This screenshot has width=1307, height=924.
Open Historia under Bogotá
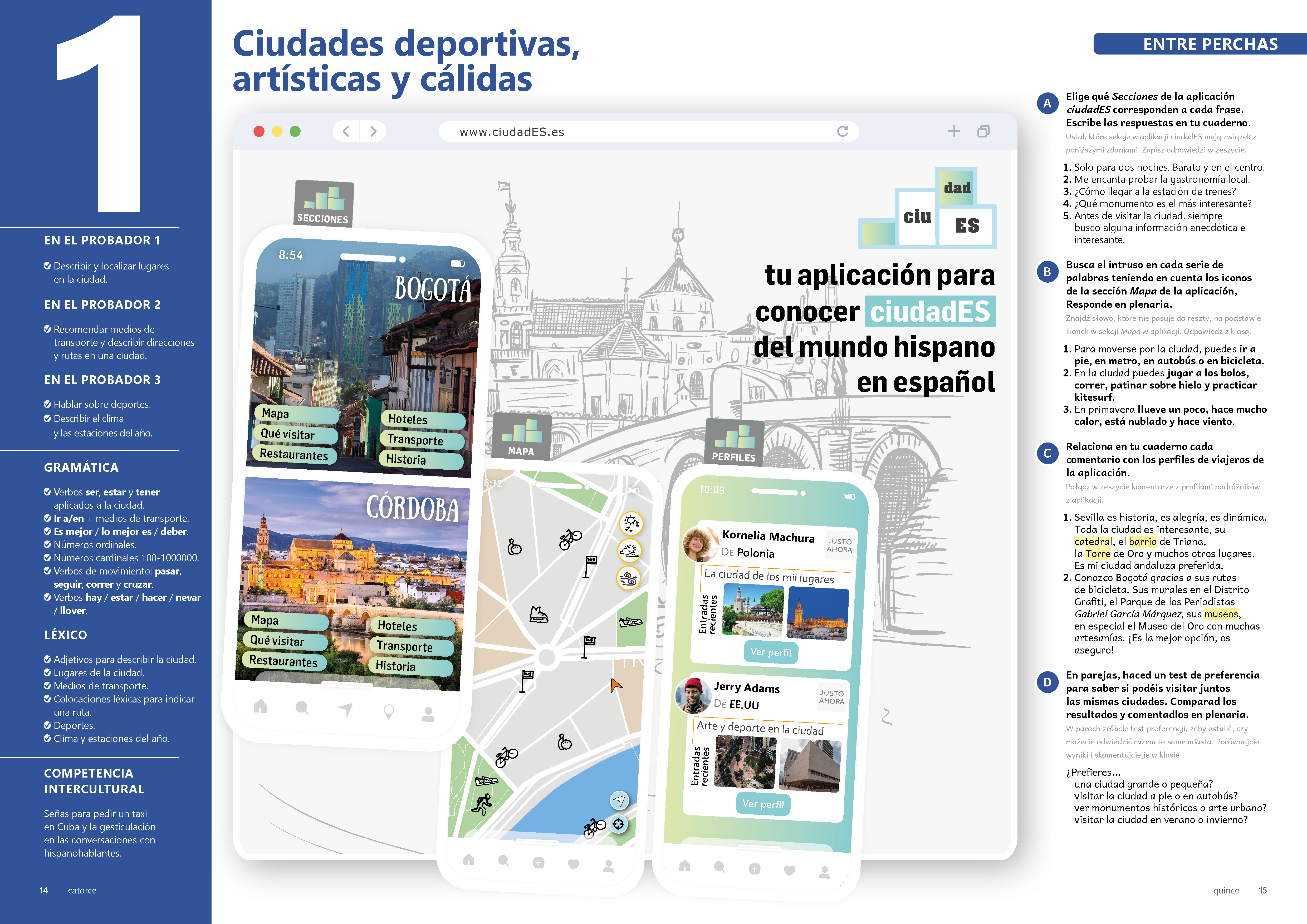pyautogui.click(x=421, y=460)
